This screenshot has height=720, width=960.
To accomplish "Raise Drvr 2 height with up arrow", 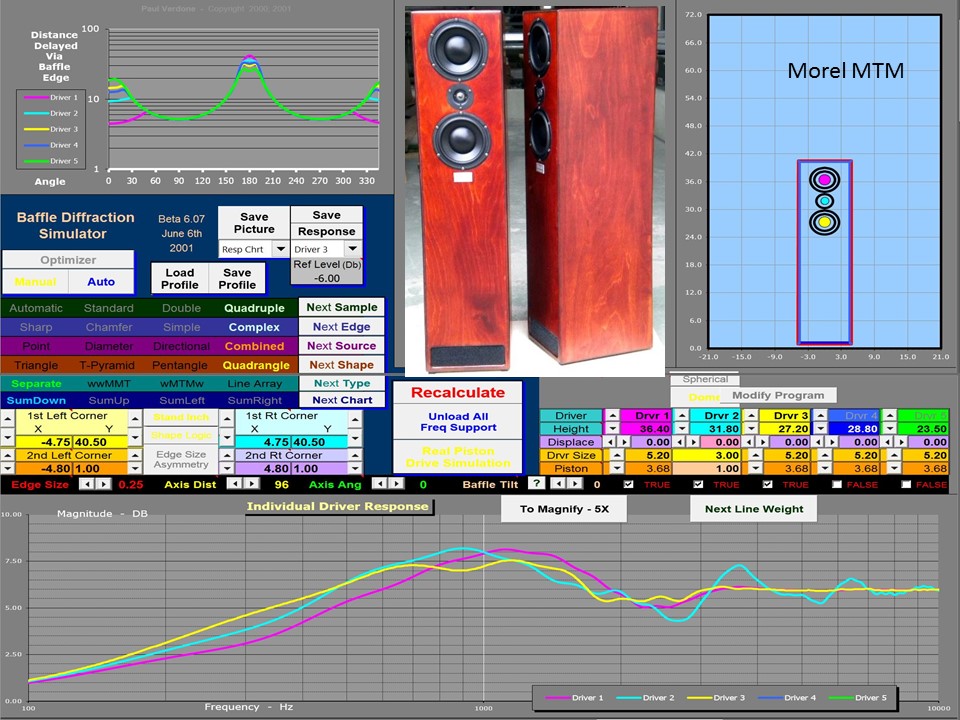I will point(682,415).
